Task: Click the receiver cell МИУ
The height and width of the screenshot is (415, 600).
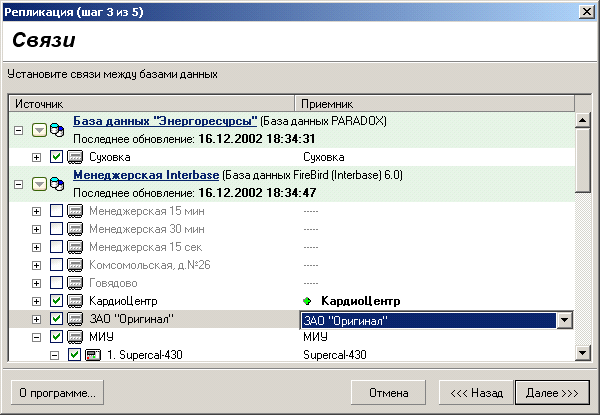Action: coord(315,337)
